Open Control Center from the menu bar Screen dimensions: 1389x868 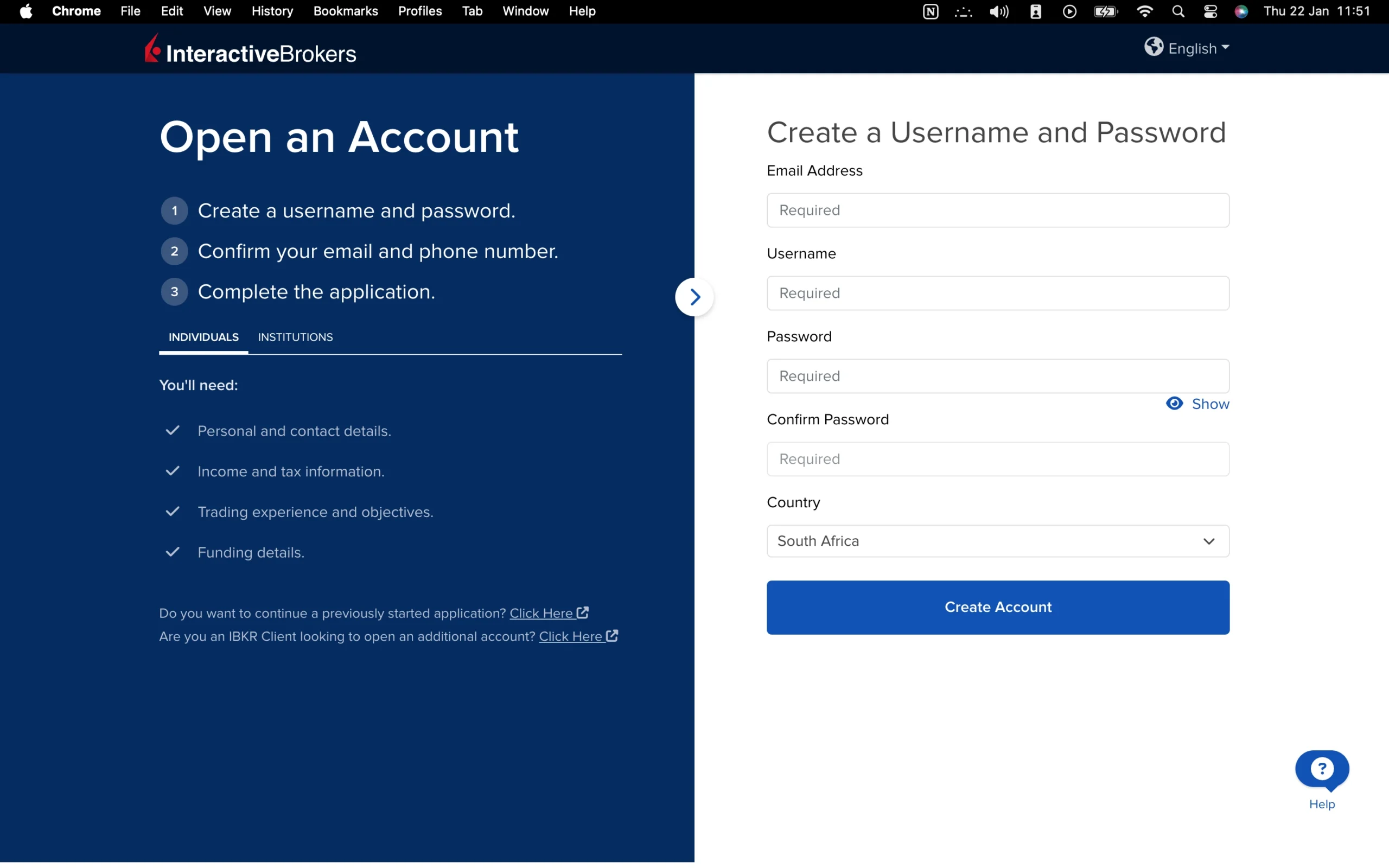1210,11
